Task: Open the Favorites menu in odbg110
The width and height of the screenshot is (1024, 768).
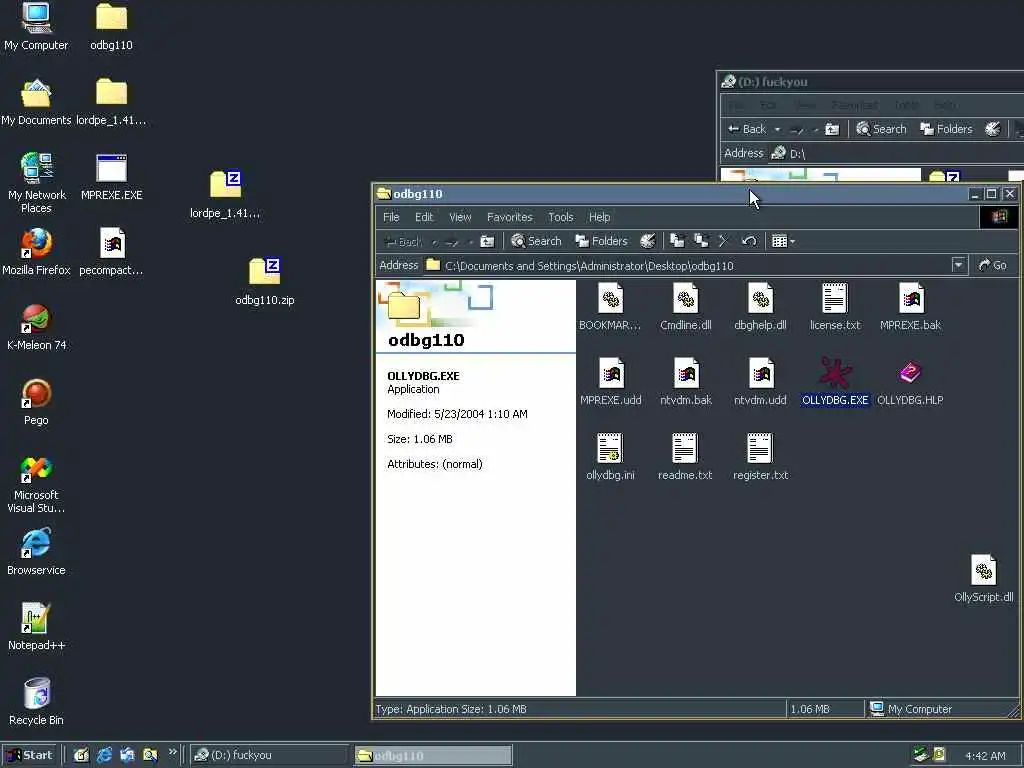Action: tap(509, 217)
